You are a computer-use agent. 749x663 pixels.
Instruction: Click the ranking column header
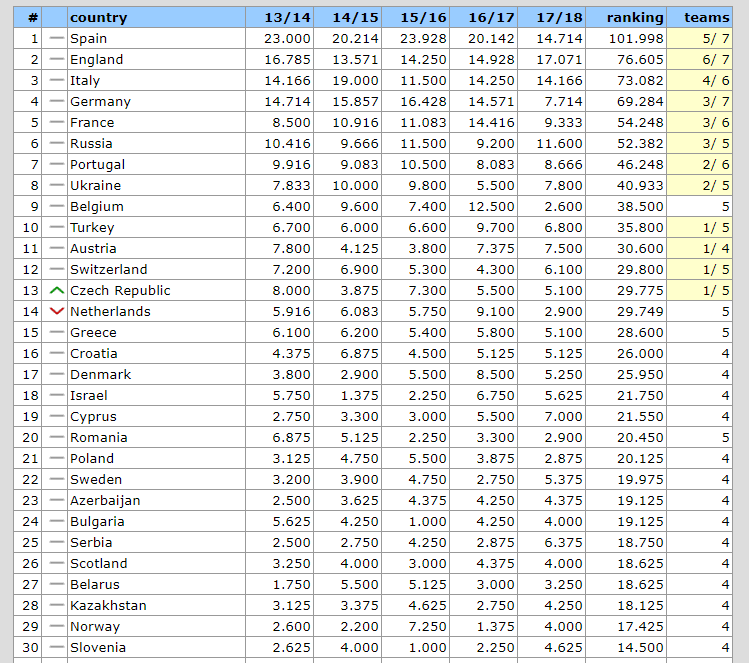coord(635,17)
